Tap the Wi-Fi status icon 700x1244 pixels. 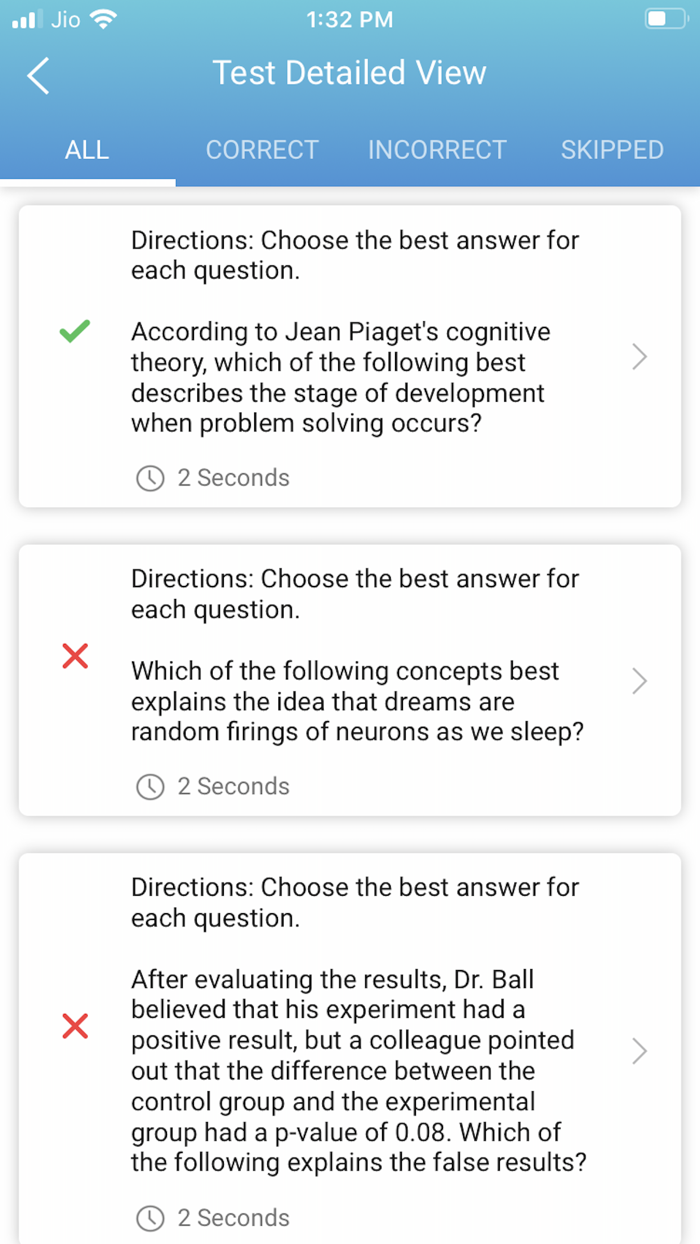click(x=103, y=19)
